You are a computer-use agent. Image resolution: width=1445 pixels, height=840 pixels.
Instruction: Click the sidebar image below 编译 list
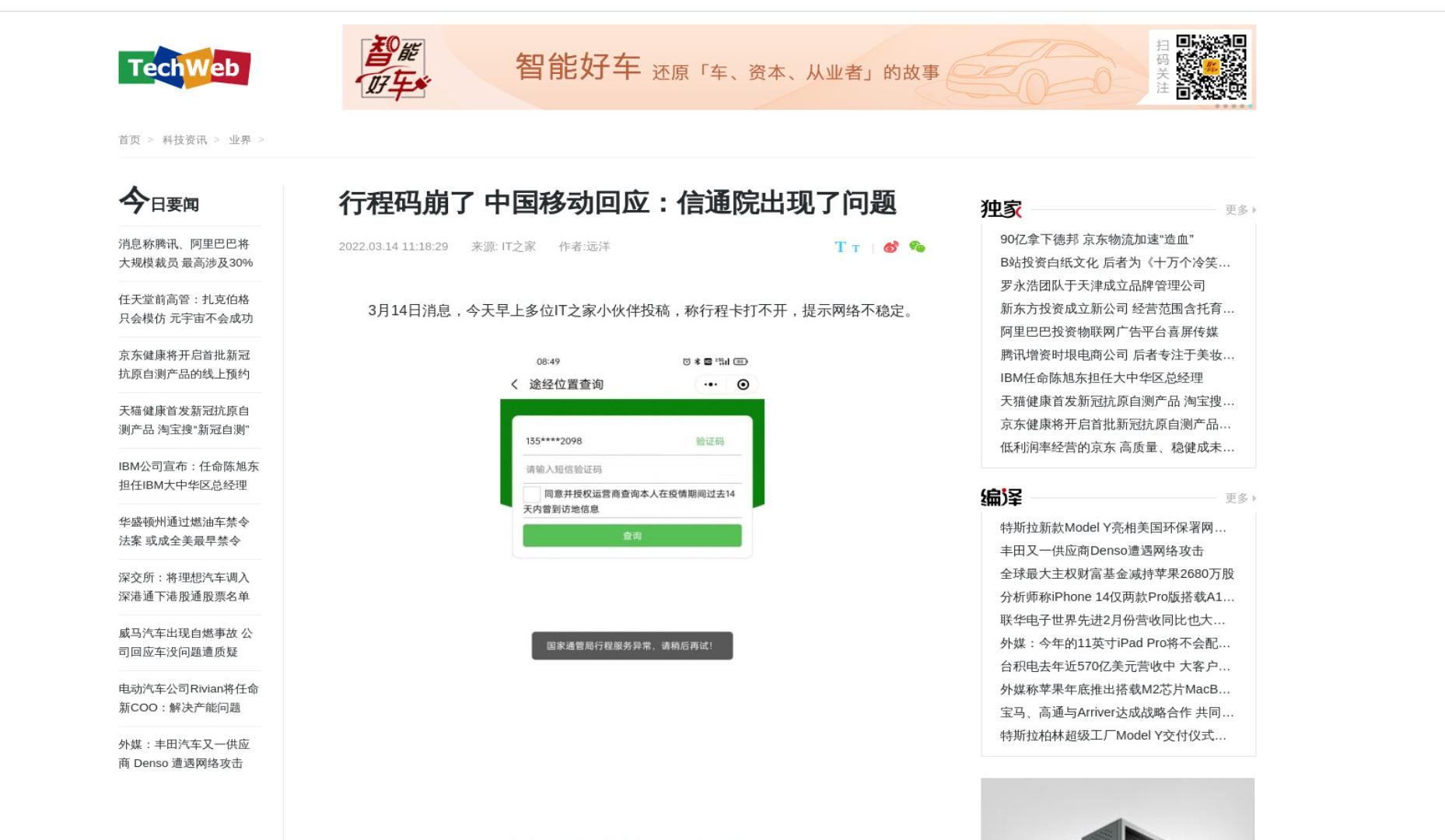point(1118,809)
